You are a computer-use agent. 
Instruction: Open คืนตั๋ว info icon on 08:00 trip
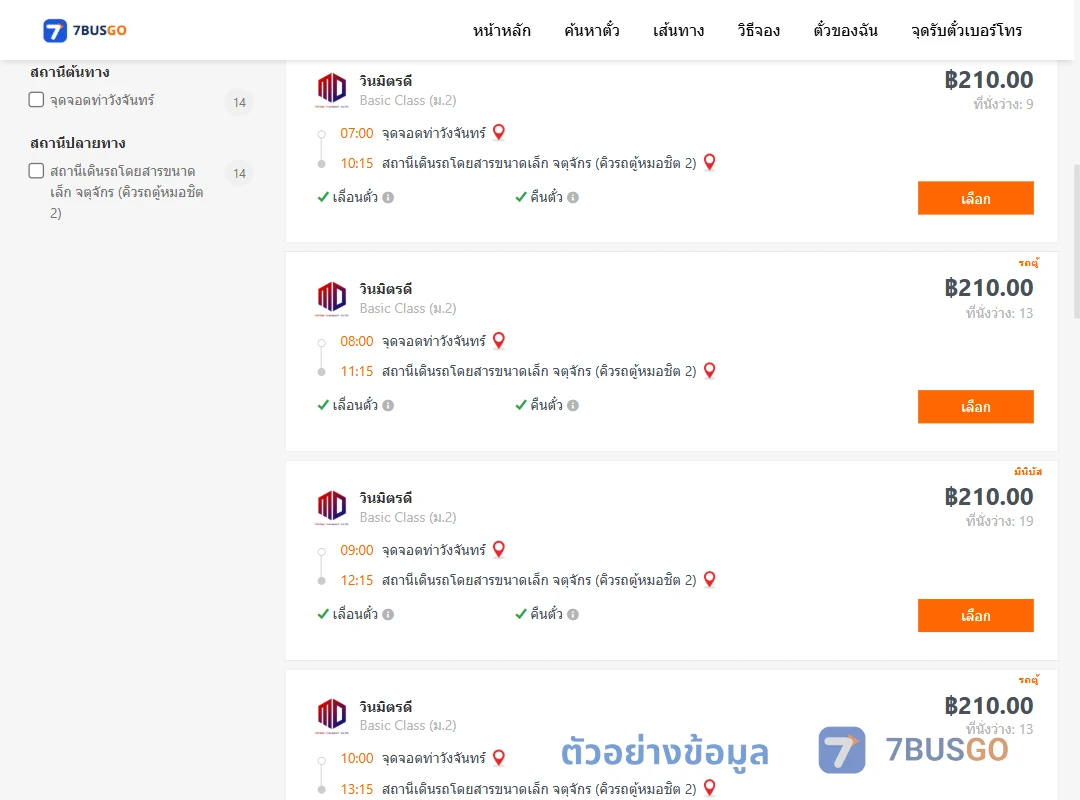pyautogui.click(x=573, y=406)
